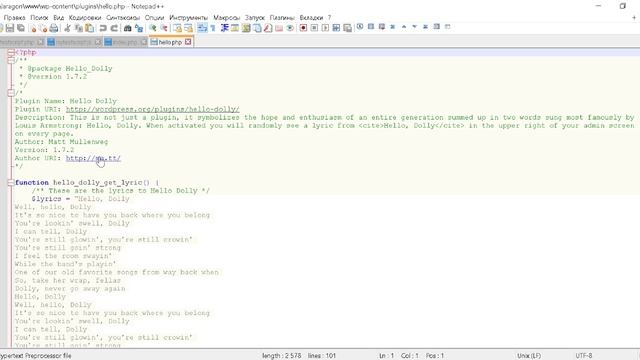Screen dimensions: 640x360
Task: Stop macro recording icon
Action: [314, 28]
